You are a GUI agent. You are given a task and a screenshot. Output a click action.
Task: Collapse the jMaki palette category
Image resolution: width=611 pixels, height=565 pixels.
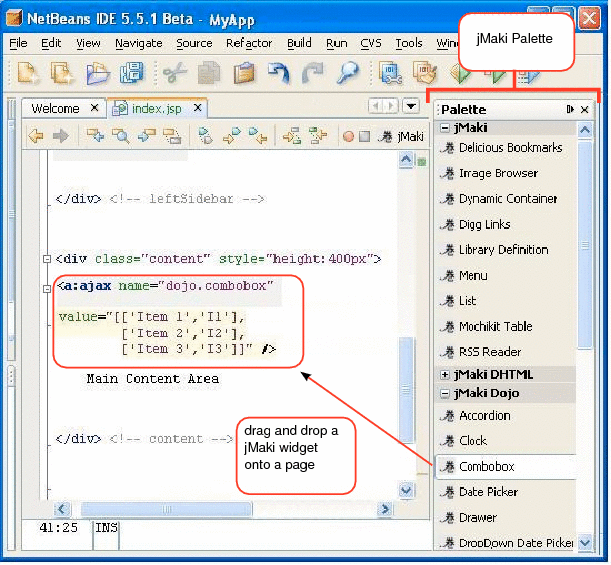pyautogui.click(x=445, y=128)
